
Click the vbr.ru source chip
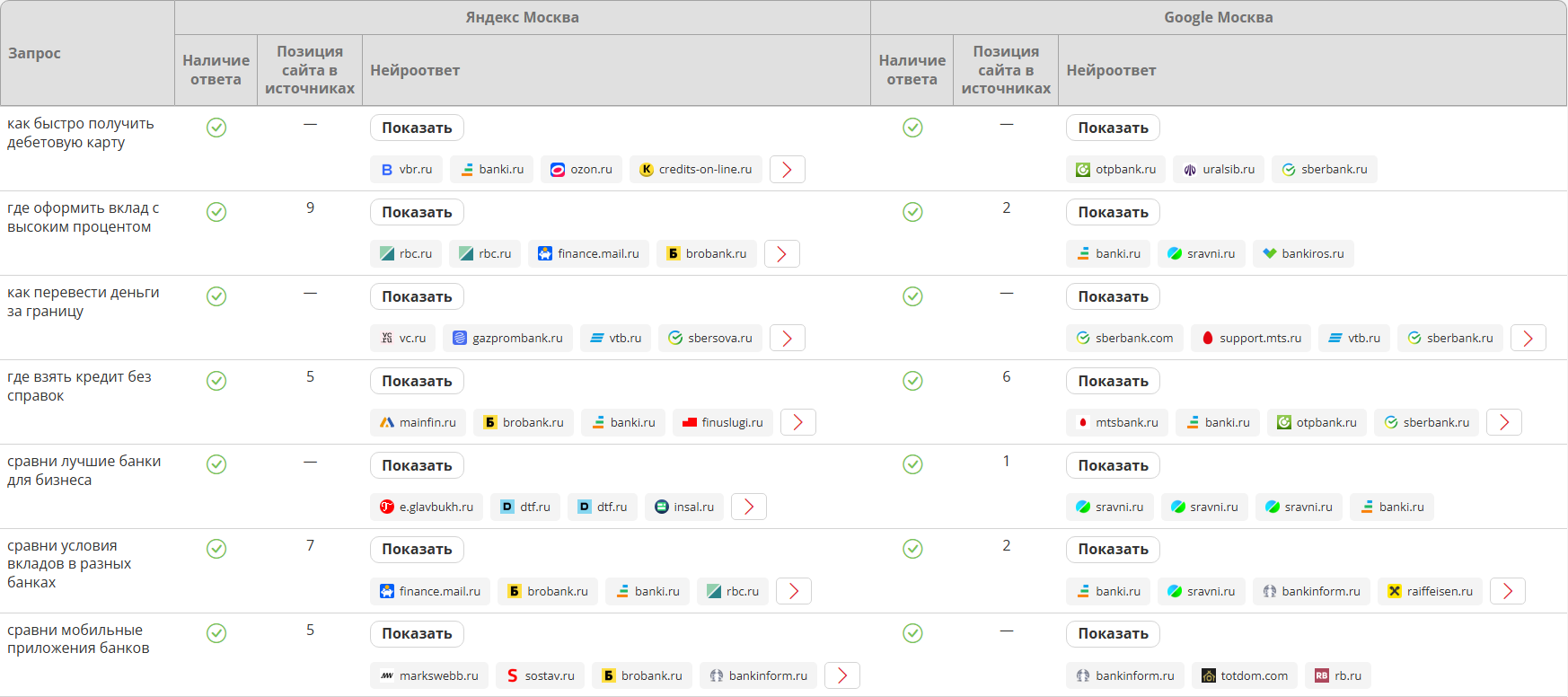coord(406,170)
